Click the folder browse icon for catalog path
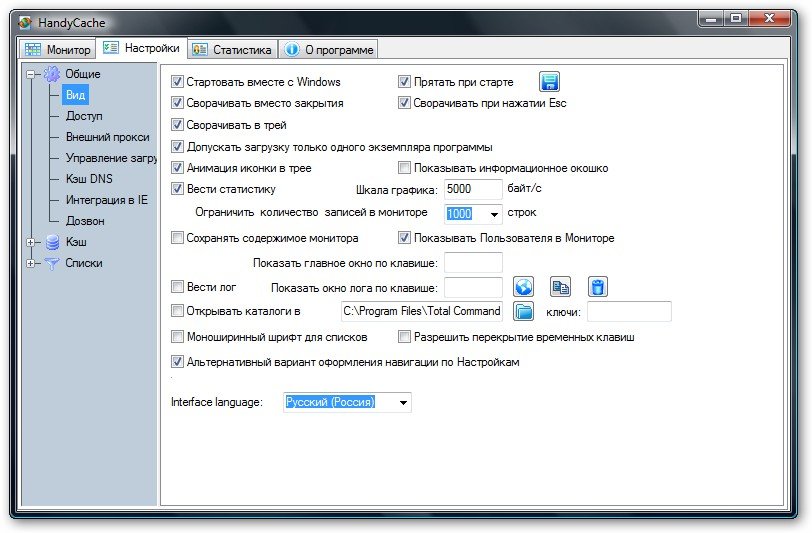Viewport: 812px width, 533px height. 524,312
